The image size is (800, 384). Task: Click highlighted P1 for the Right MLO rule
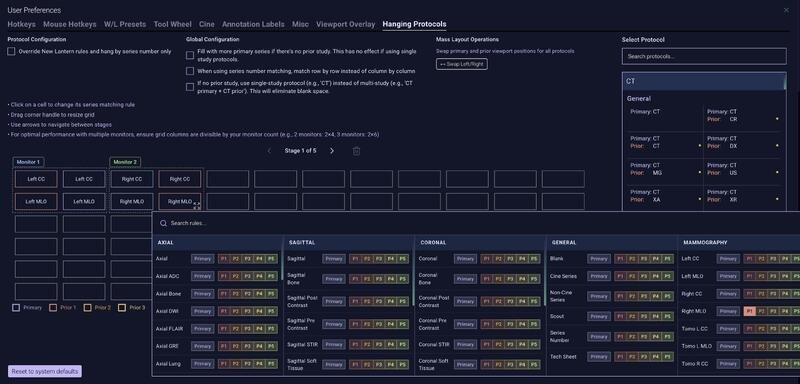tap(749, 311)
